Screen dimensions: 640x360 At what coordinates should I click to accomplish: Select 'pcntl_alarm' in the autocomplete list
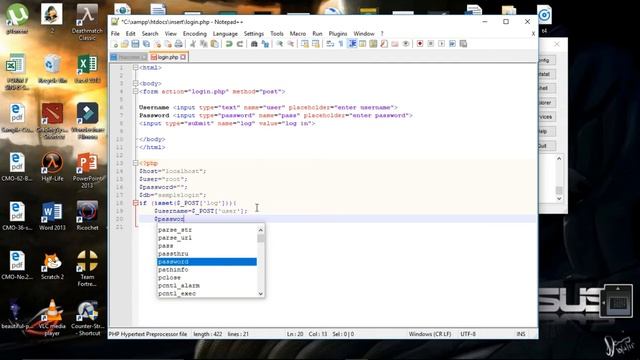(x=207, y=285)
